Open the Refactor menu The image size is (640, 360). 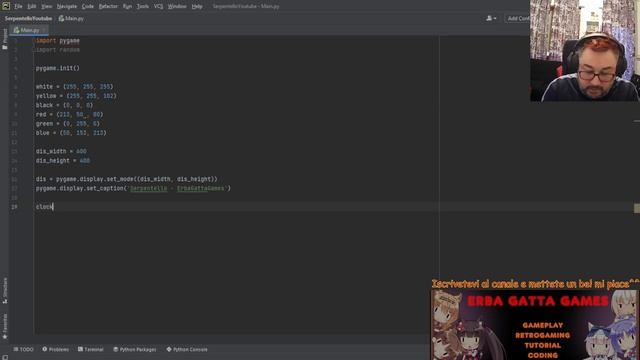coord(108,6)
